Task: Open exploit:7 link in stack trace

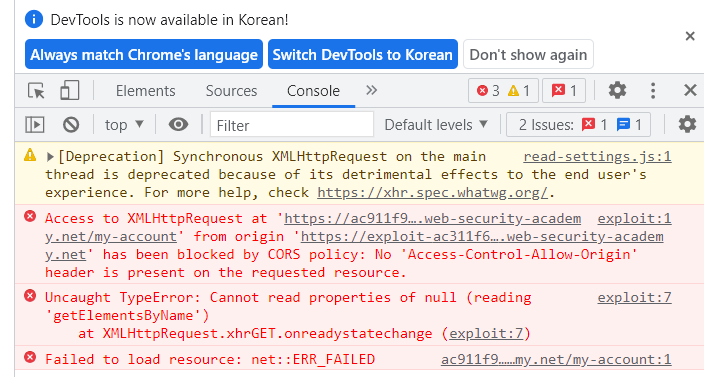Action: pyautogui.click(x=486, y=333)
